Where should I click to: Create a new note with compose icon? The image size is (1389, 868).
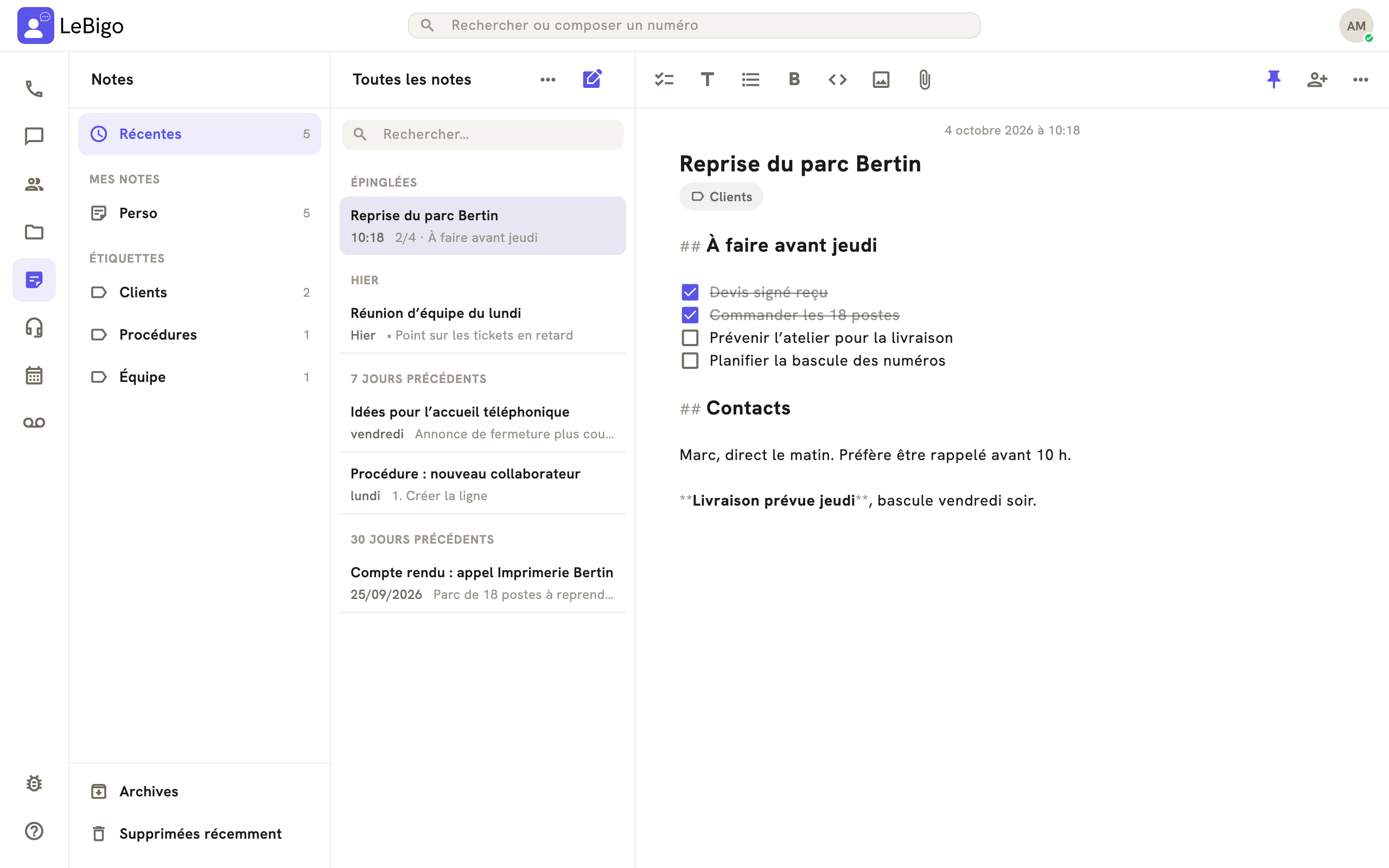tap(592, 79)
